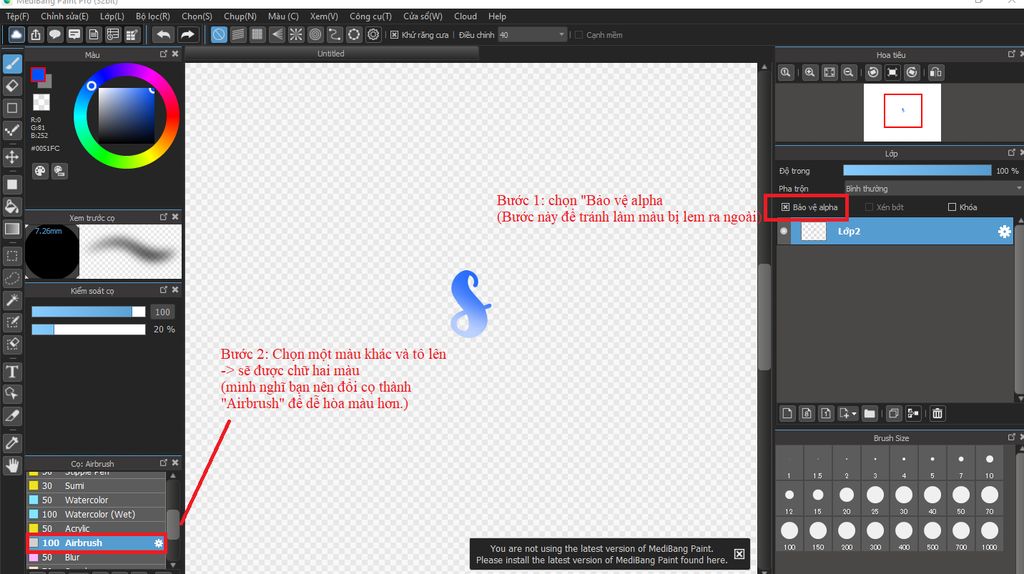
Task: Select the Magic Wand tool
Action: 12,300
